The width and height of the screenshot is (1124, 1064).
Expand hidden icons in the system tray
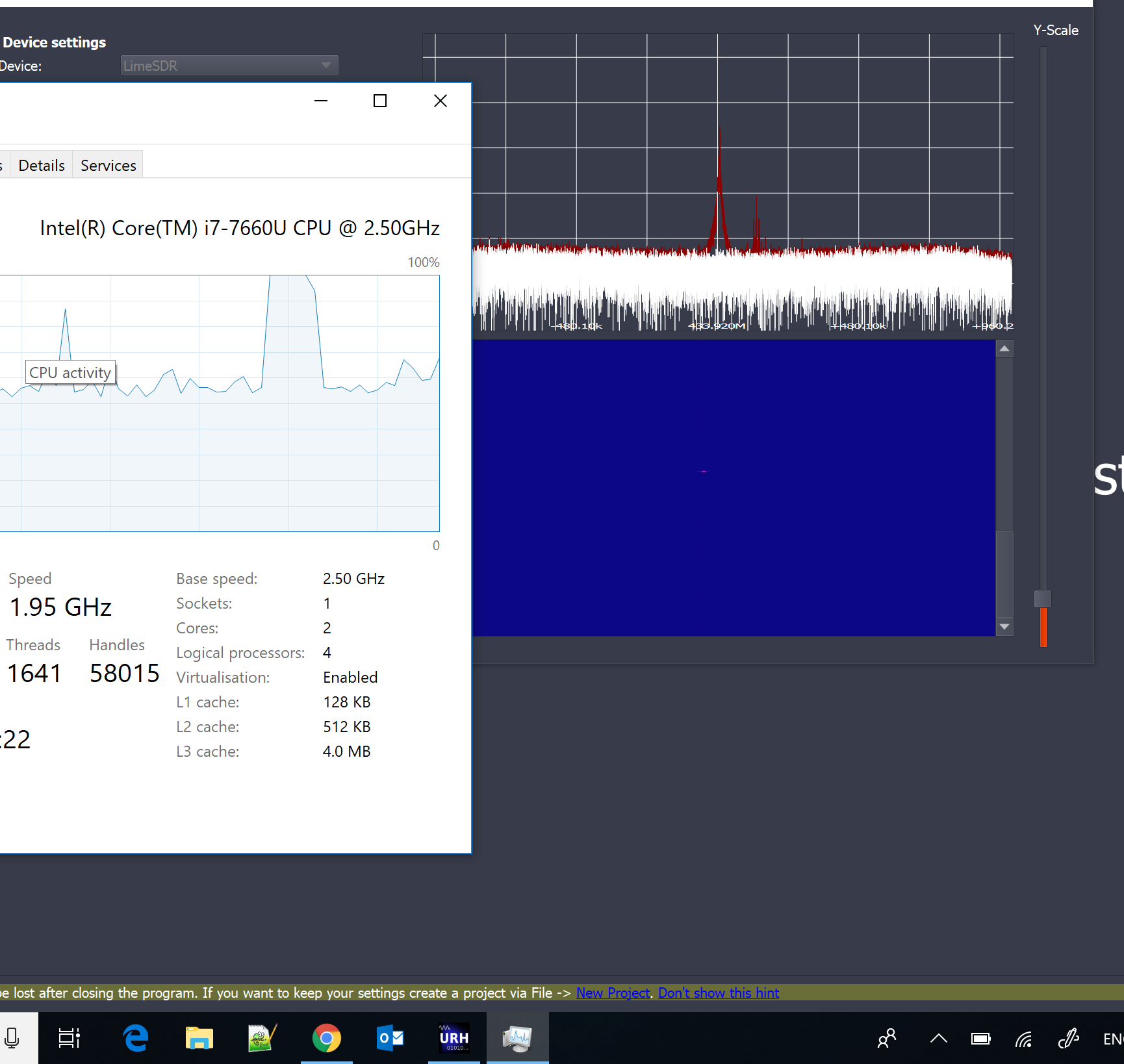coord(938,1037)
